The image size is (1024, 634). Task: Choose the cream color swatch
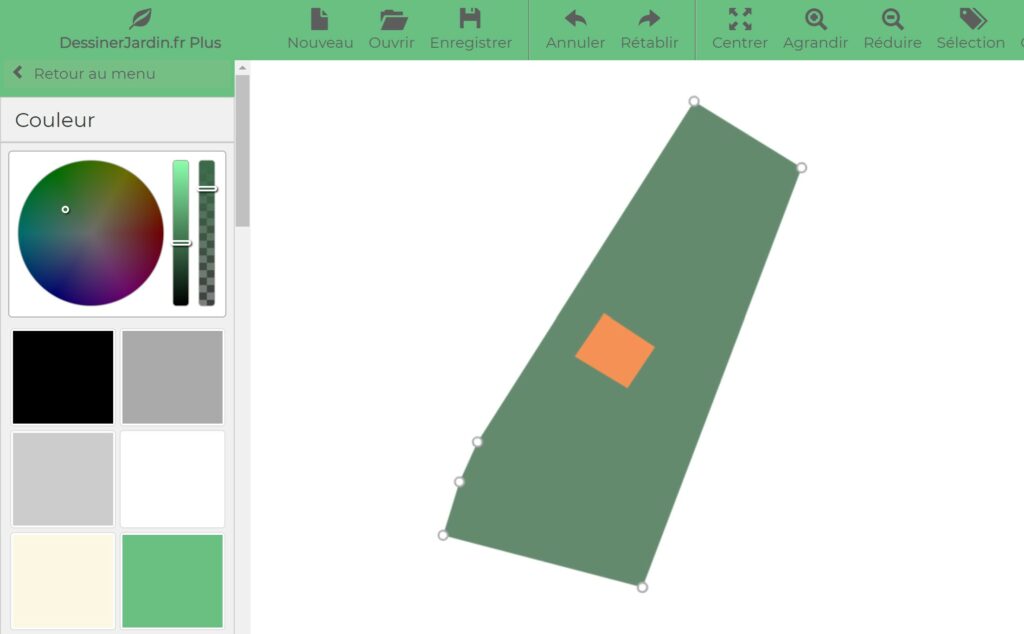63,581
